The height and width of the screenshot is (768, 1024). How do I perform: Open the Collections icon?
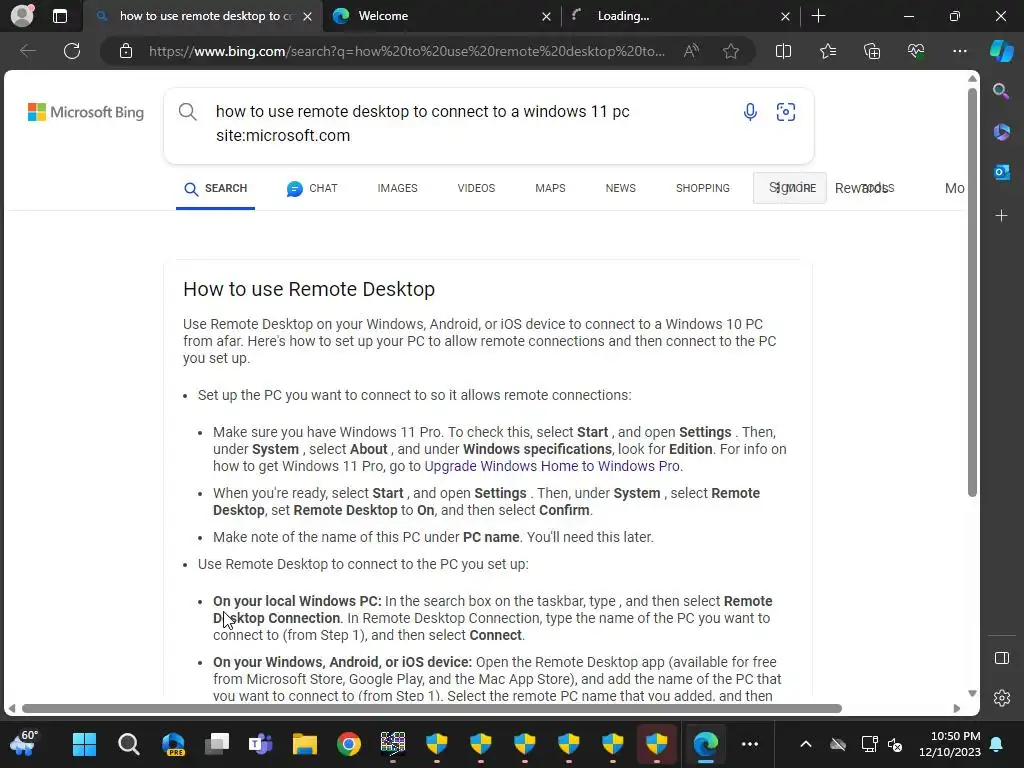[872, 51]
